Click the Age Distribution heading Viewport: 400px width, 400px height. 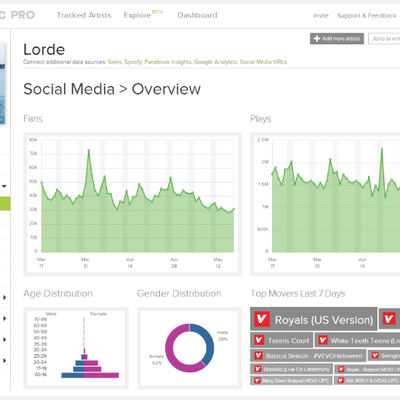[x=58, y=293]
